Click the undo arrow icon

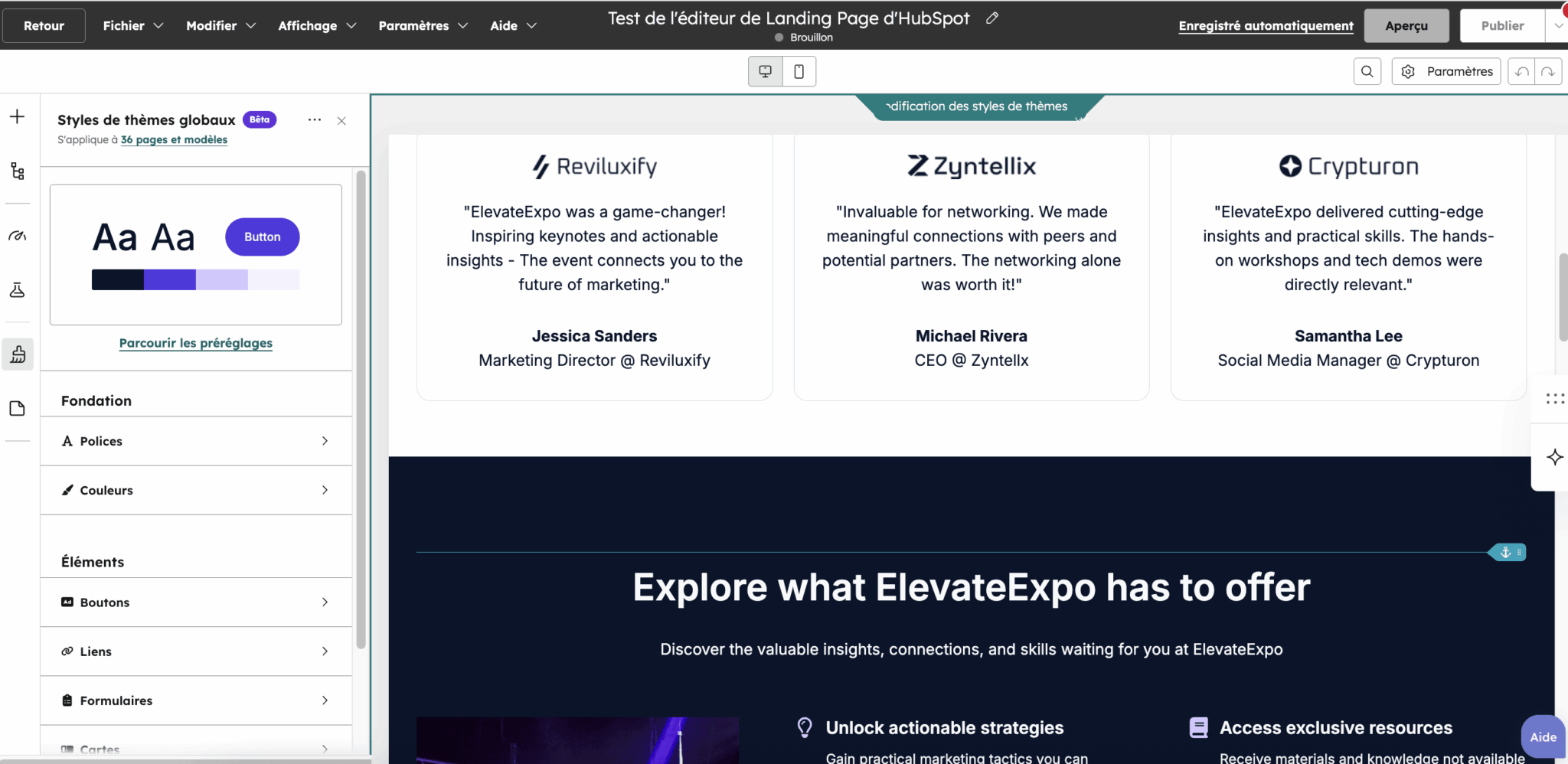pos(1522,72)
